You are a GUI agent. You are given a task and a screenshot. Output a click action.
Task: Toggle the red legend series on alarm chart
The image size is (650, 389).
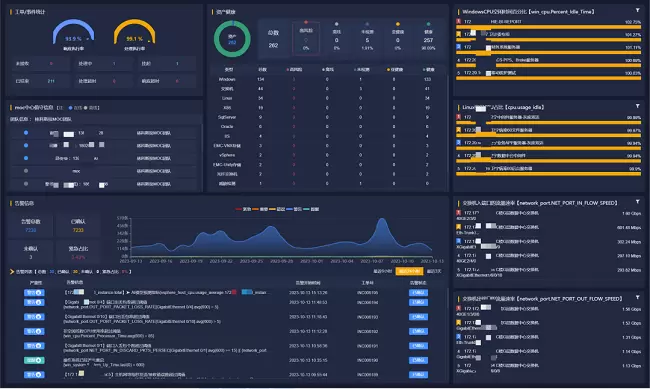(x=243, y=209)
